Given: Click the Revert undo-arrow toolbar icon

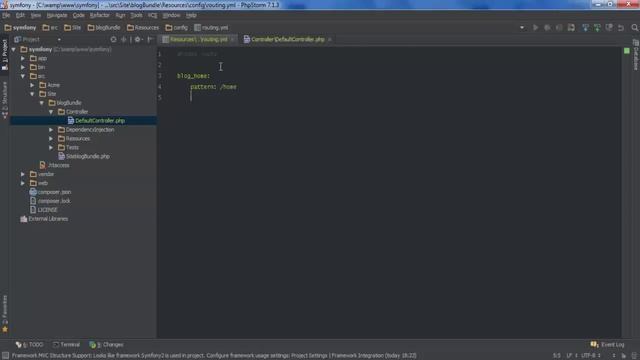Looking at the screenshot, I should click(x=621, y=27).
